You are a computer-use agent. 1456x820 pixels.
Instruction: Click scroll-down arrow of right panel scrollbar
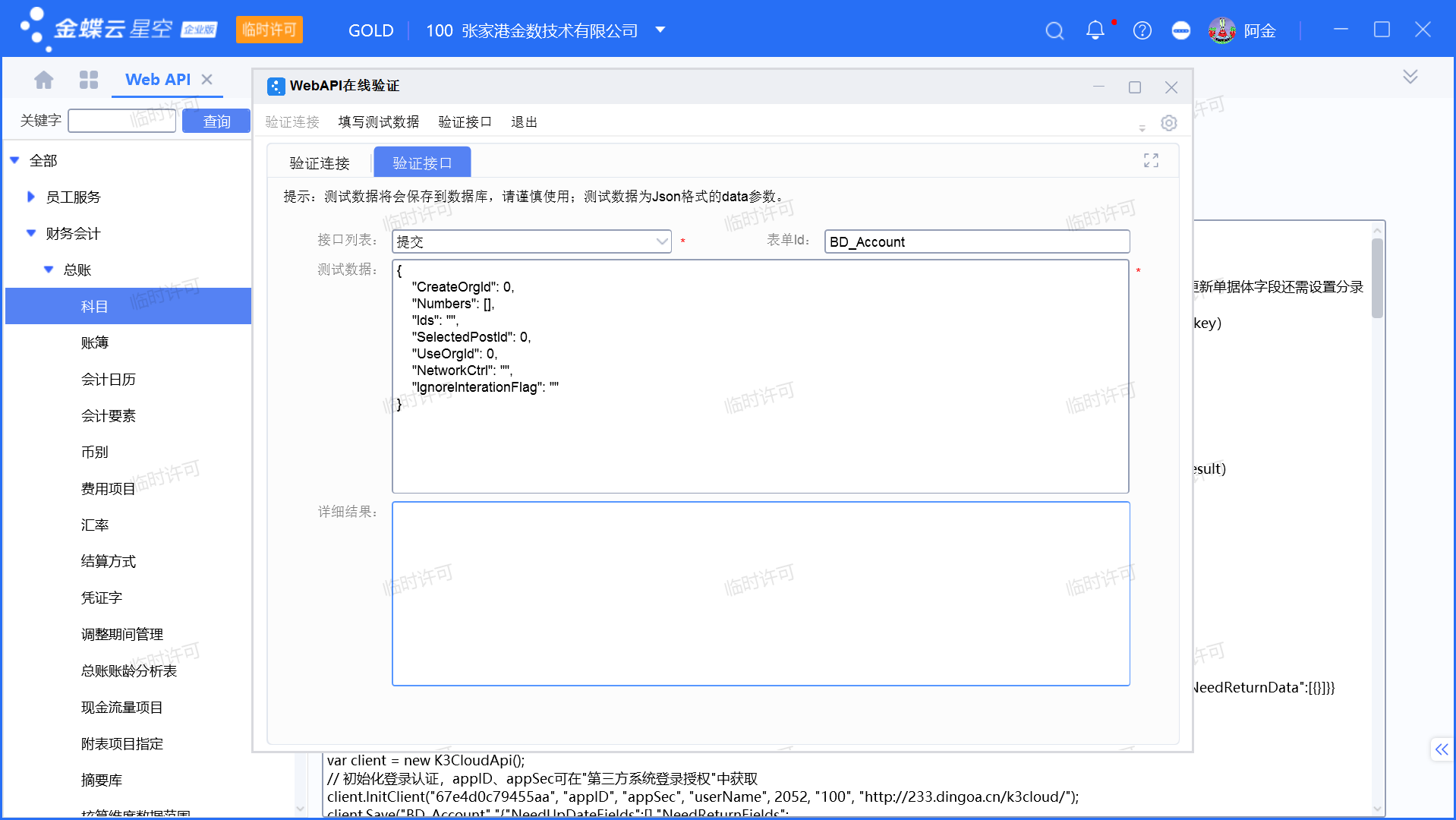pyautogui.click(x=1377, y=809)
